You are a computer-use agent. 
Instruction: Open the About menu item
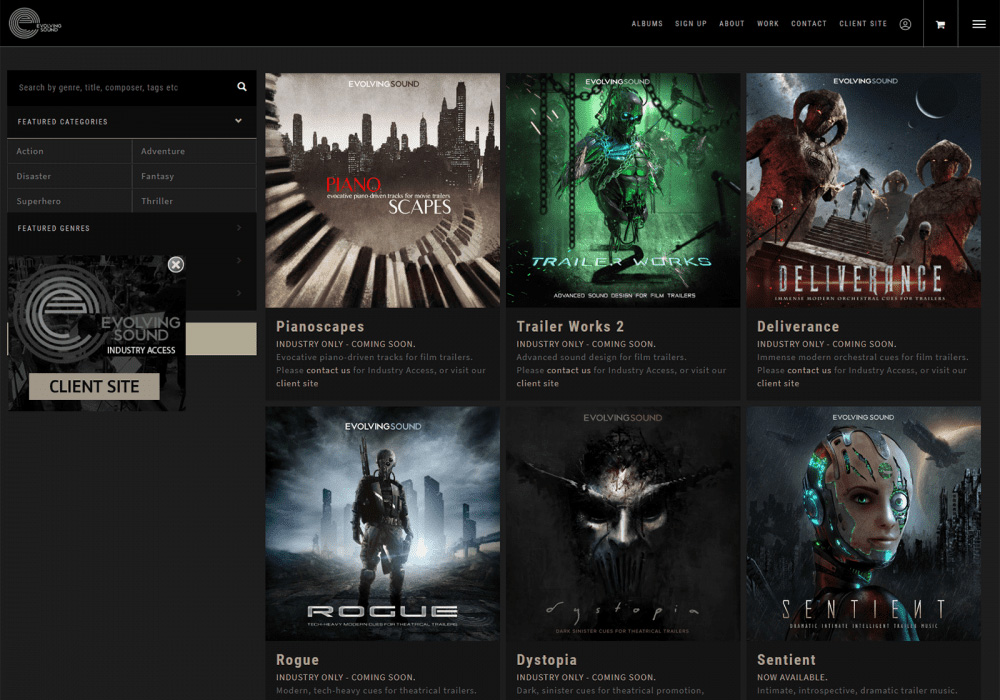(x=732, y=24)
